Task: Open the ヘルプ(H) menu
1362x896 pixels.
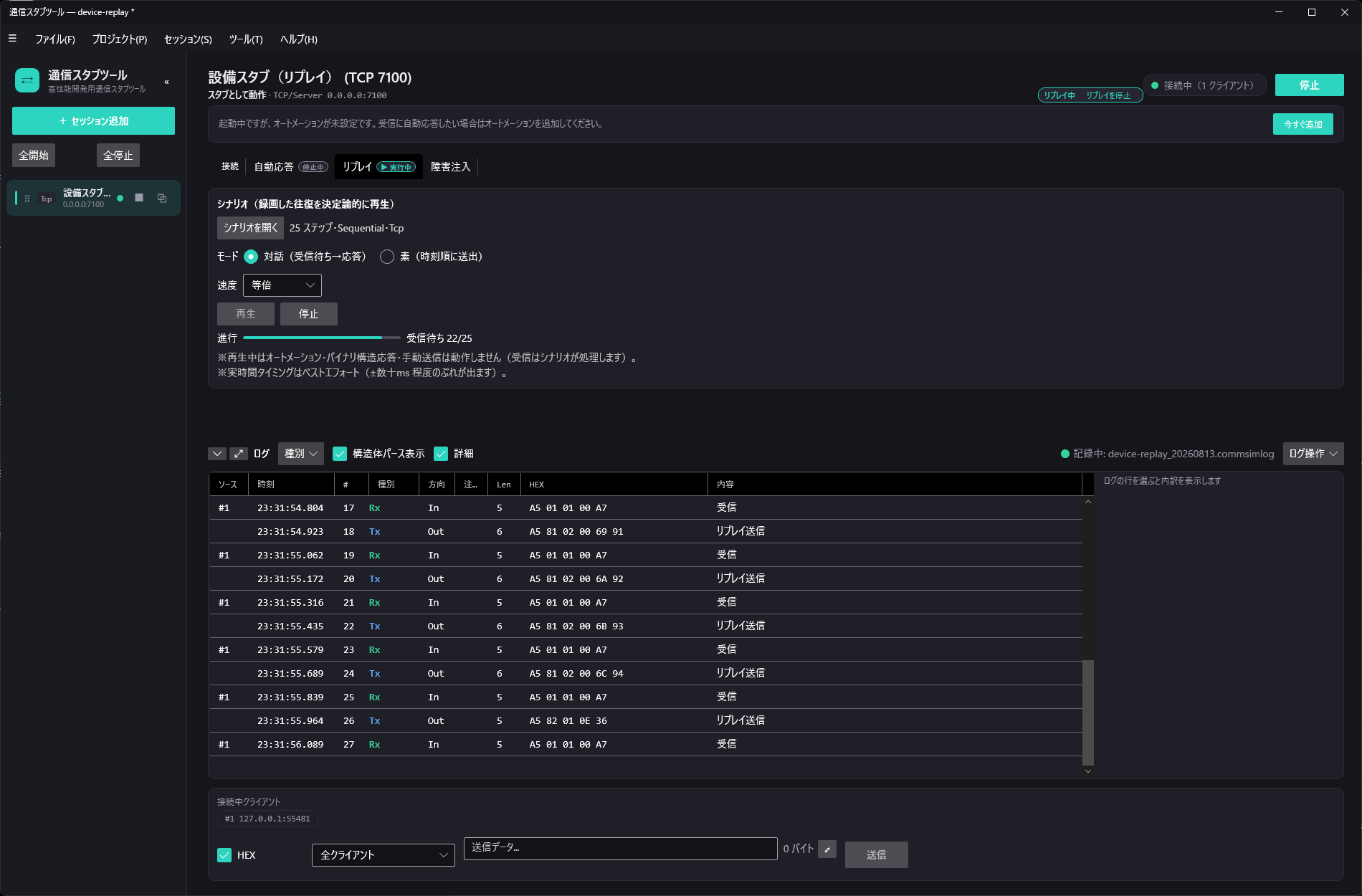Action: tap(299, 39)
